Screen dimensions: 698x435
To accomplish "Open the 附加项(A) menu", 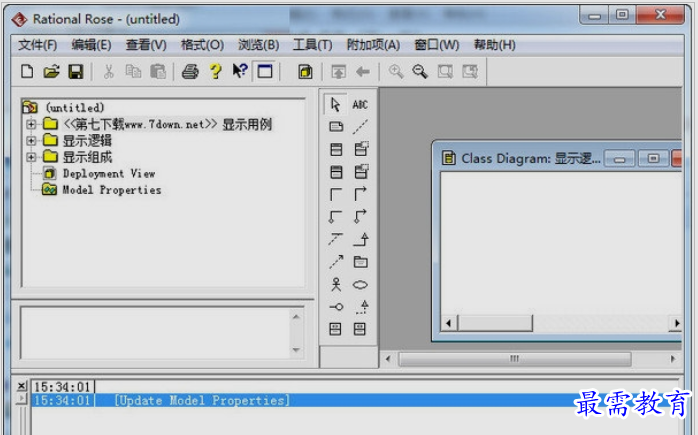I will point(373,45).
